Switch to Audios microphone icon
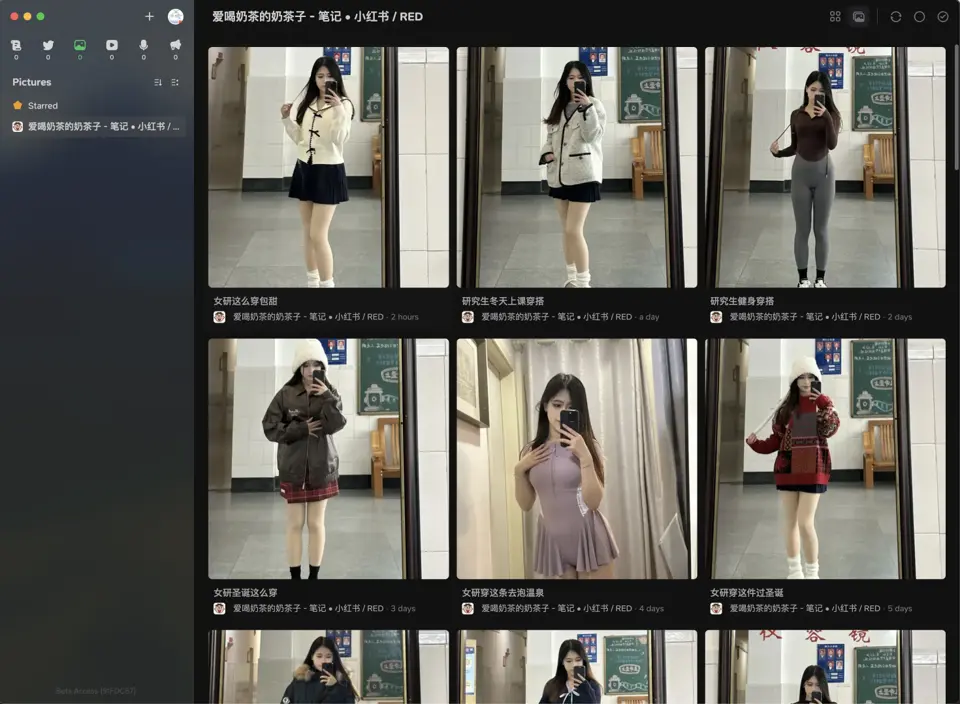960x704 pixels. [x=144, y=45]
